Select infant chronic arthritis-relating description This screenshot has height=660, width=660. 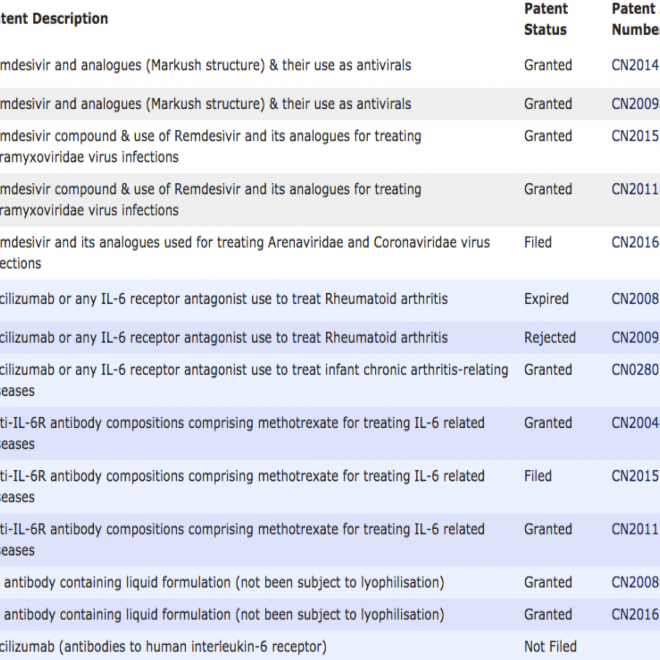(x=254, y=380)
